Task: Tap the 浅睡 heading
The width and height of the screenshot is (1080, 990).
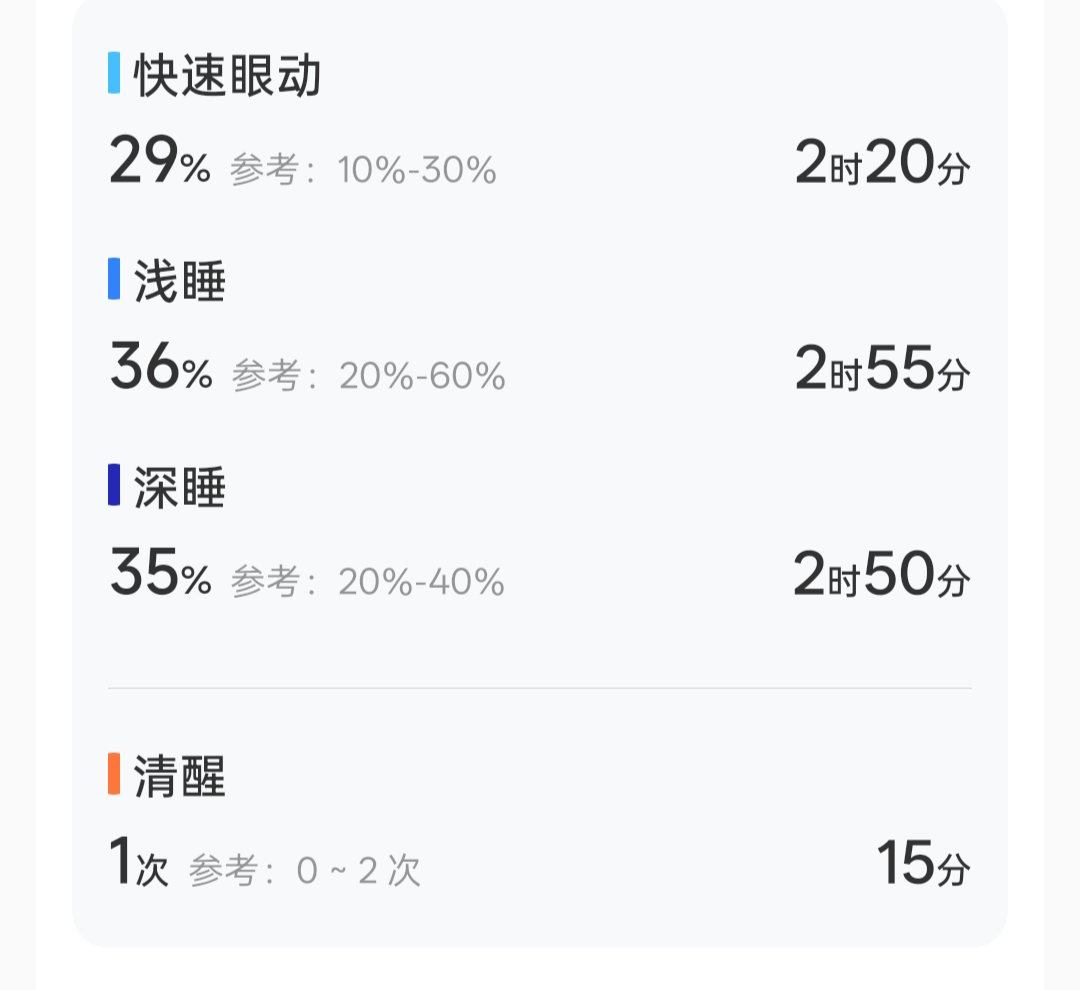Action: 180,281
